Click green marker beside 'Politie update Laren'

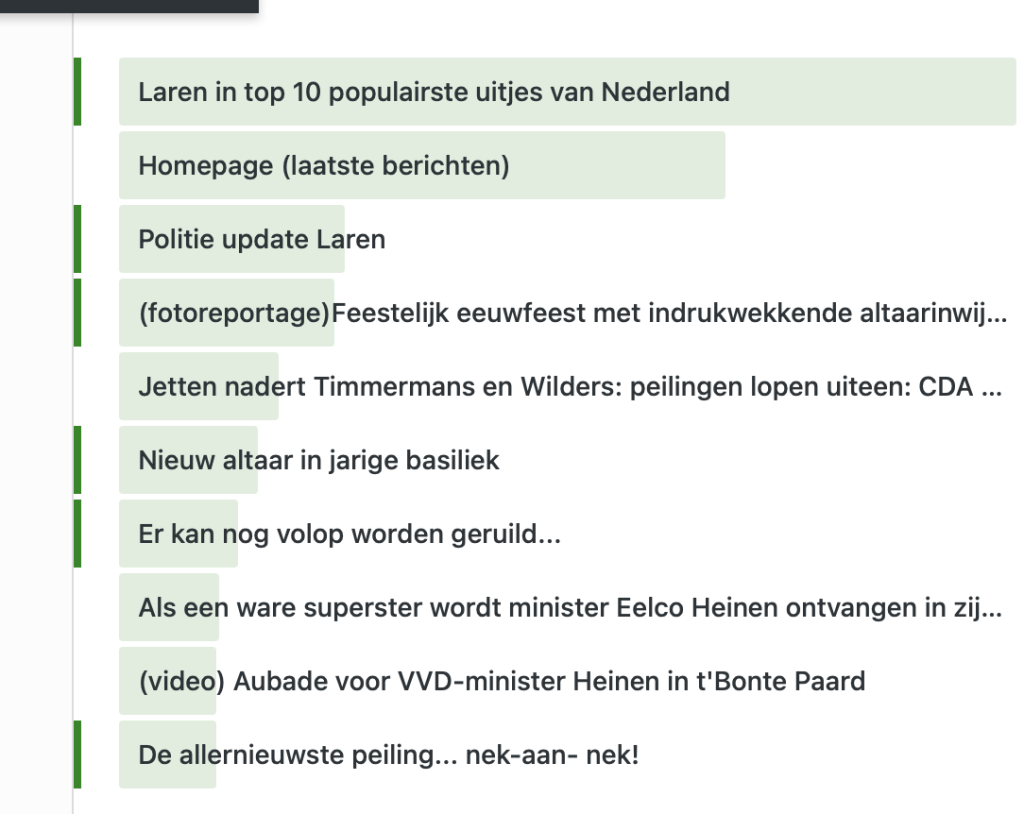point(78,240)
